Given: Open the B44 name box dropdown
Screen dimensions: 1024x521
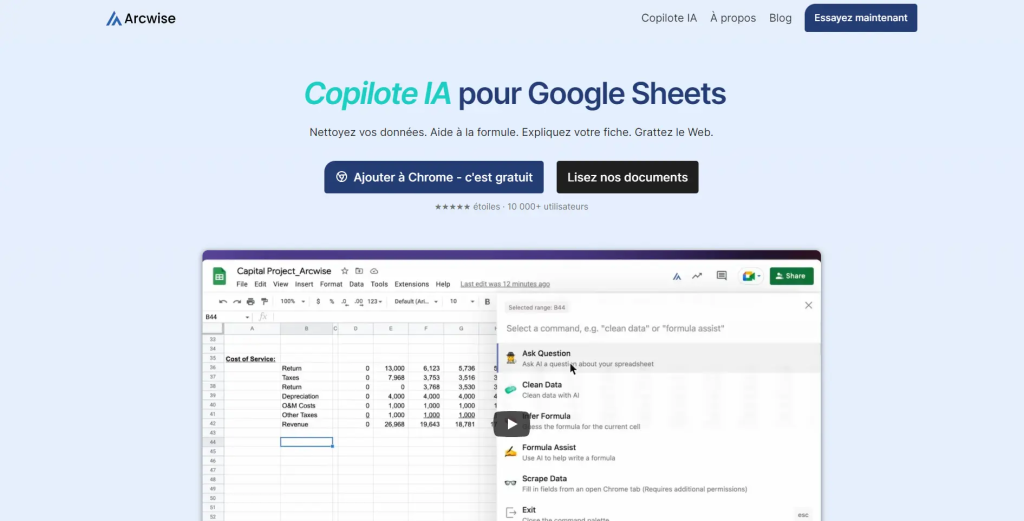Looking at the screenshot, I should (x=248, y=317).
